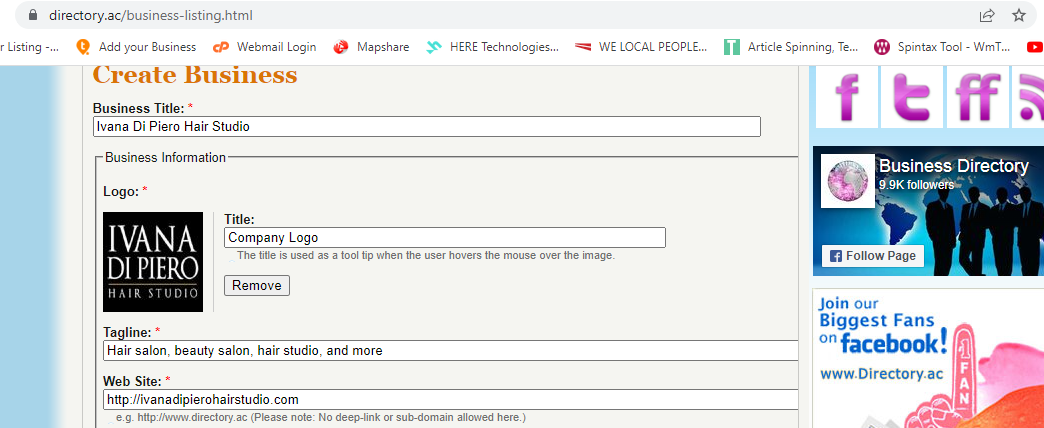This screenshot has height=428, width=1044.
Task: Click the Webmail Login cP favicon
Action: pyautogui.click(x=220, y=47)
